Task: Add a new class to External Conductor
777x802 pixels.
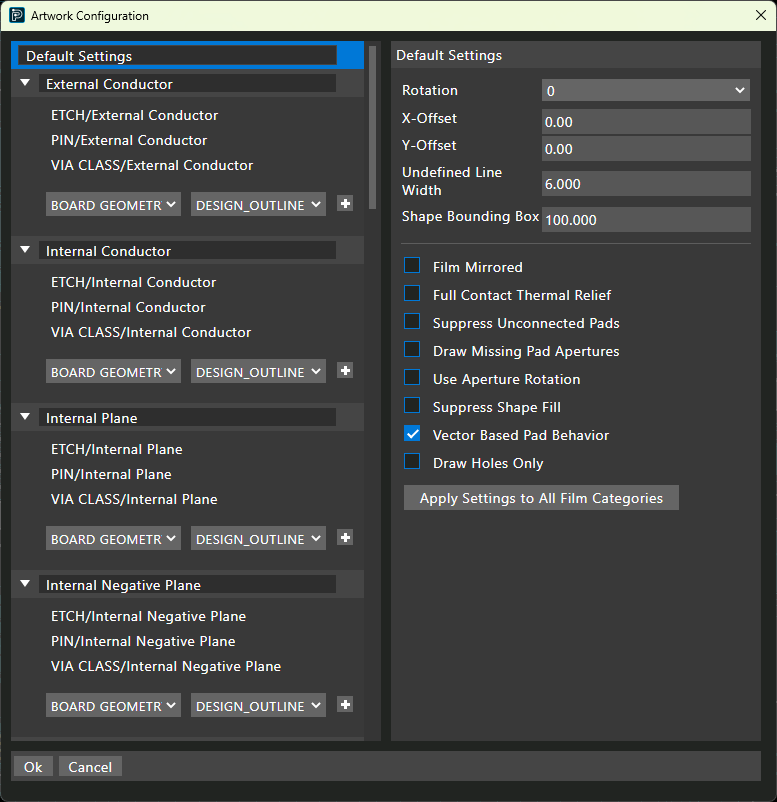Action: click(x=344, y=204)
